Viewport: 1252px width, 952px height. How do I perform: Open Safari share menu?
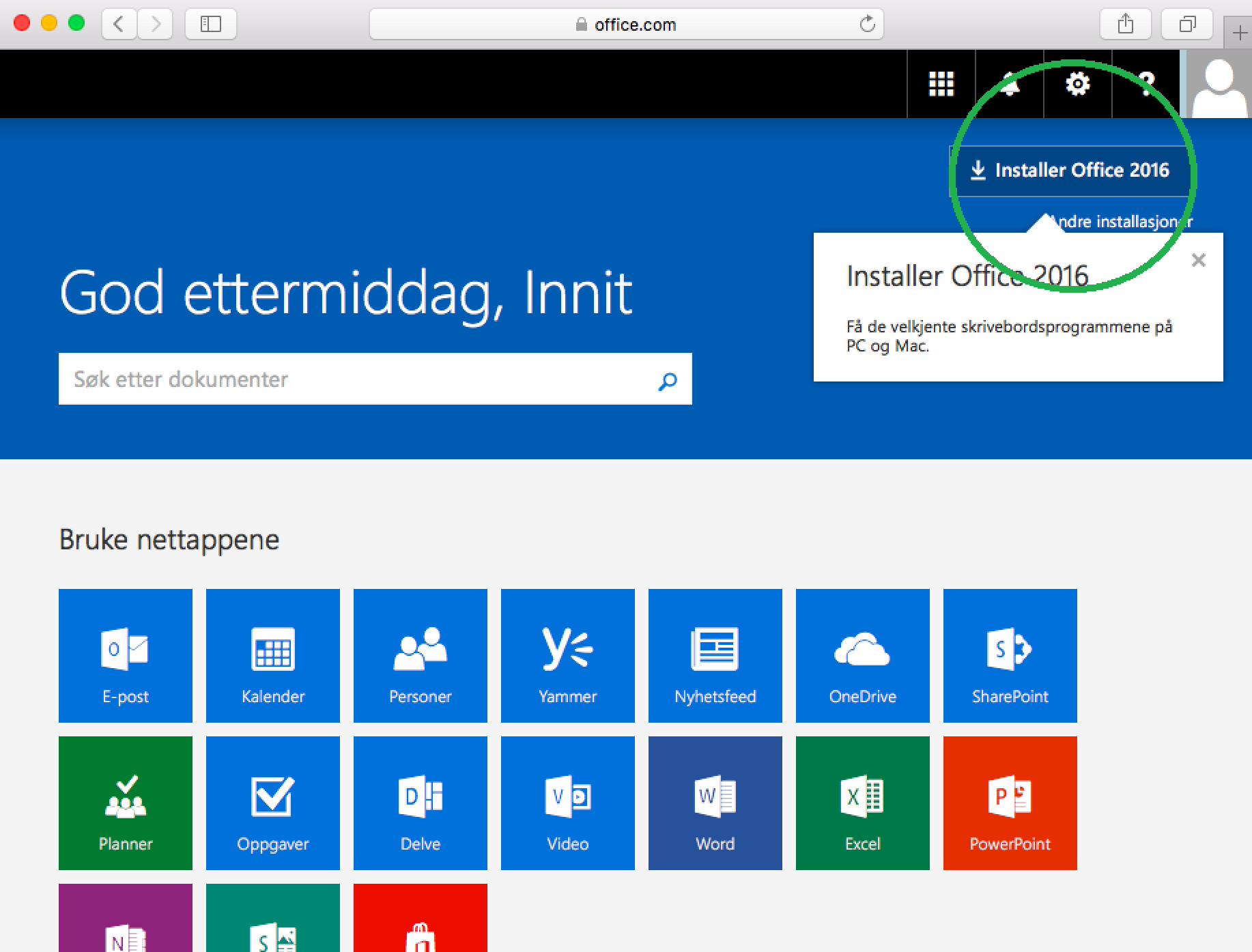pyautogui.click(x=1126, y=24)
